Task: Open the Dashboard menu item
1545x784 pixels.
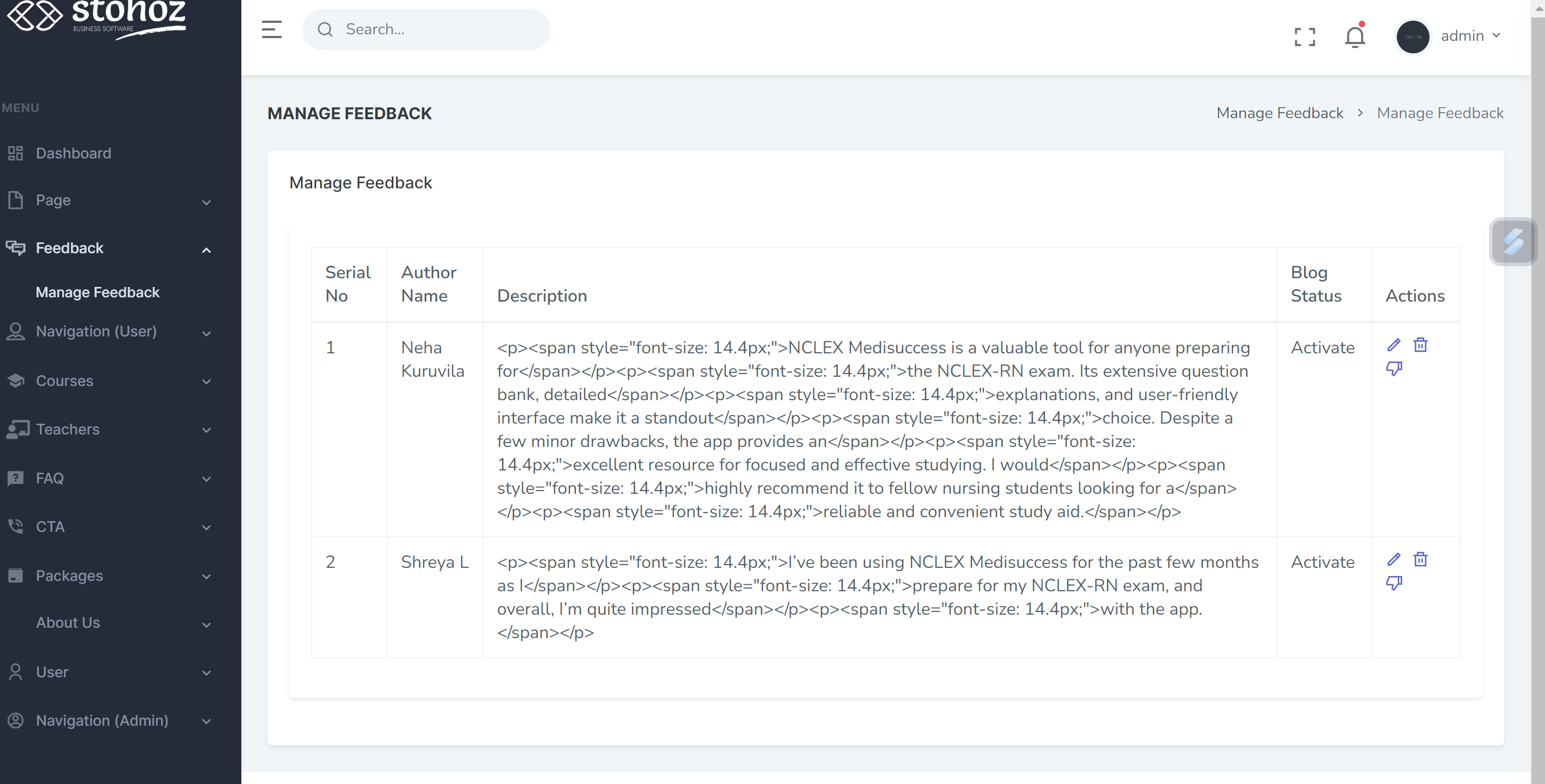Action: [73, 154]
